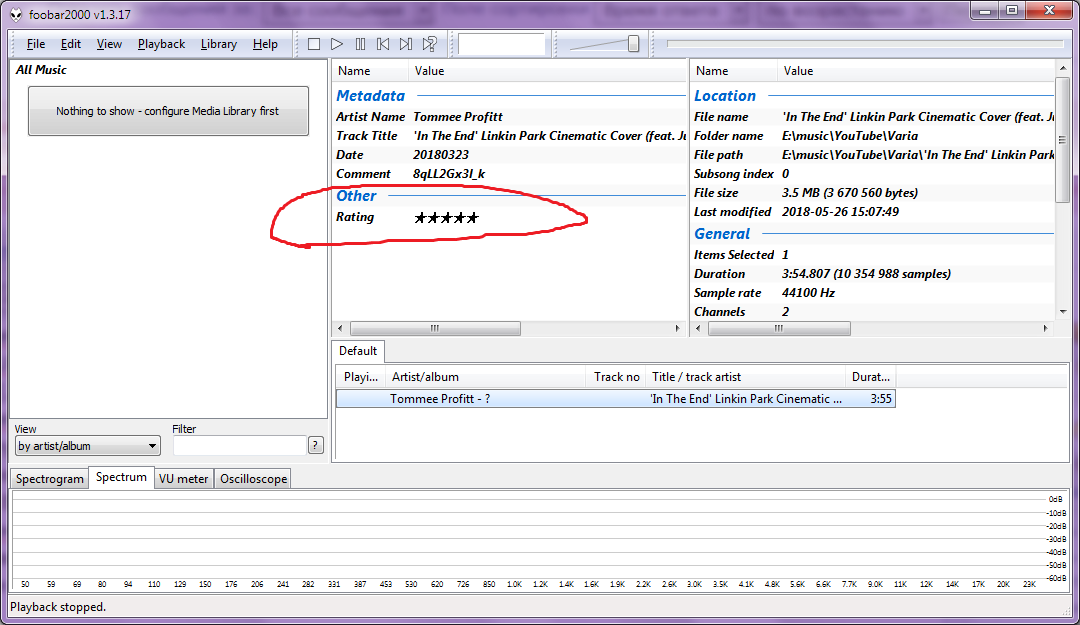Select the Spectrum tab
This screenshot has height=625, width=1080.
point(121,477)
